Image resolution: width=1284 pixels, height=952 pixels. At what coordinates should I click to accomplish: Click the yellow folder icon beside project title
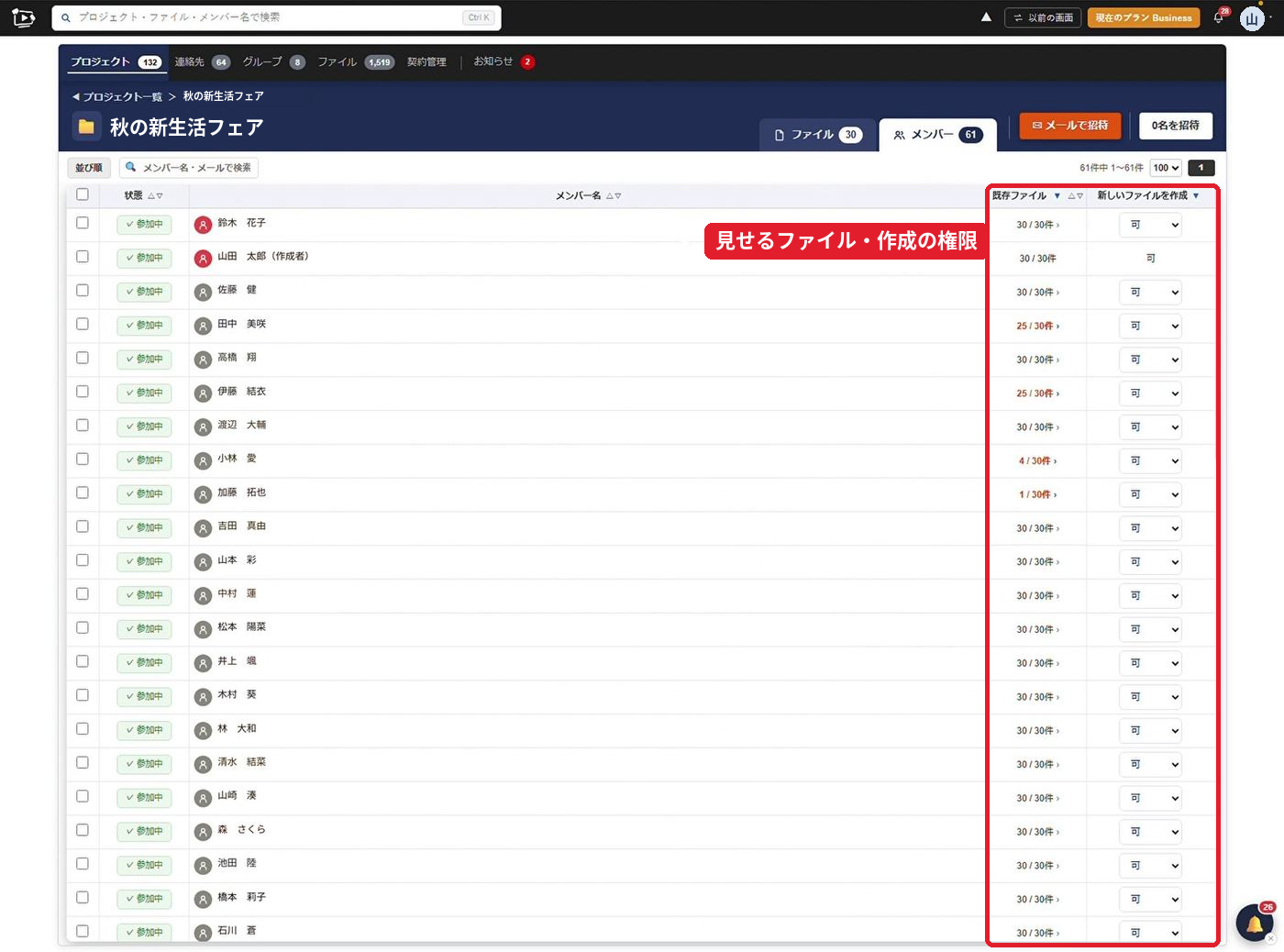86,127
